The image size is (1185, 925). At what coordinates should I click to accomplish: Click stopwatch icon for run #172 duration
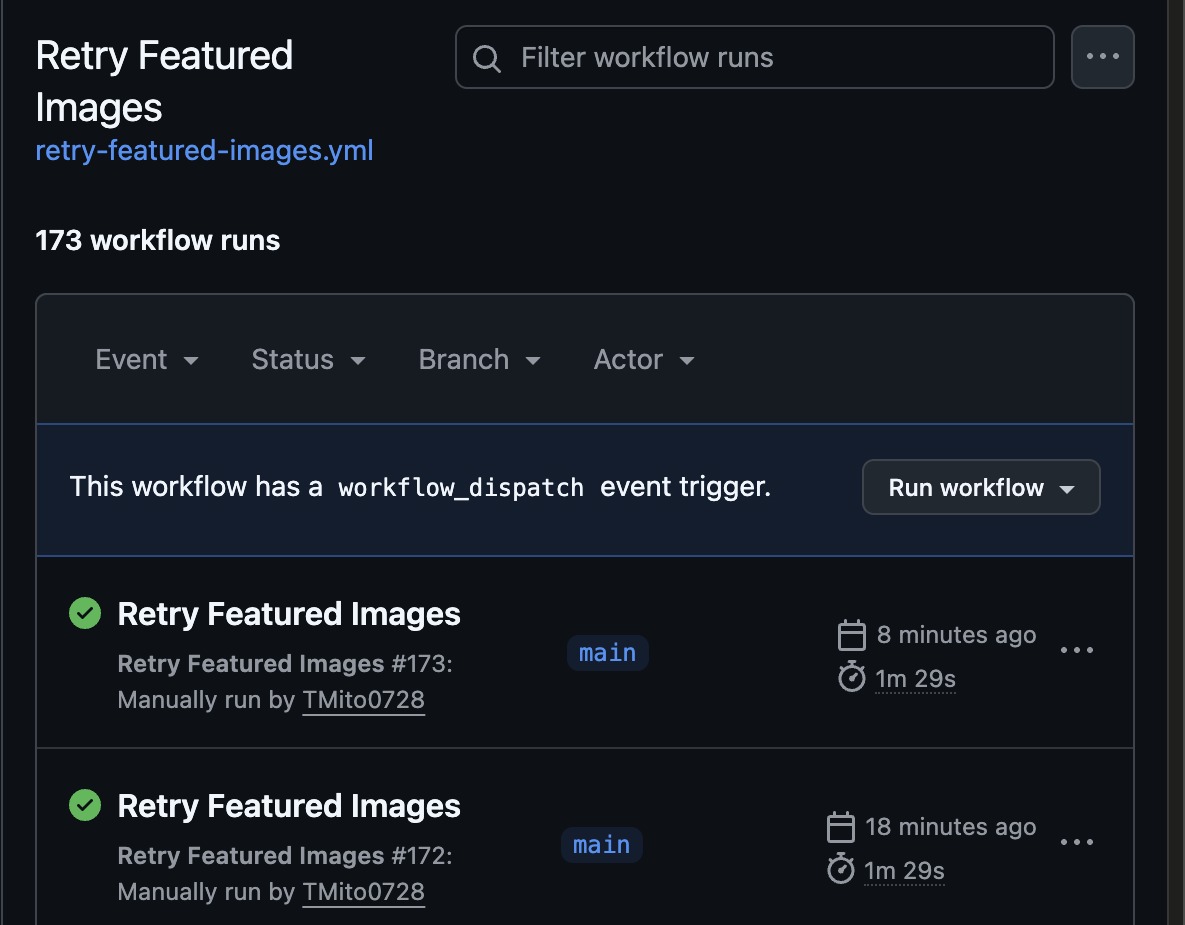(840, 869)
